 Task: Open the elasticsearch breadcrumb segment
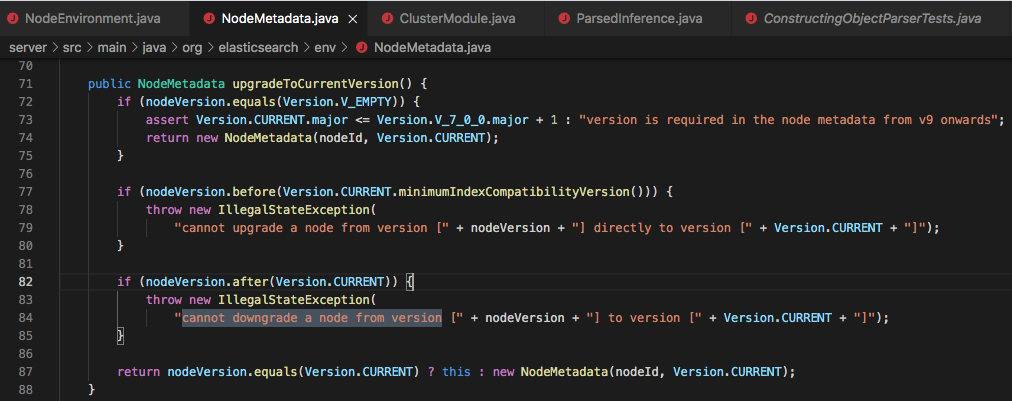coord(260,48)
